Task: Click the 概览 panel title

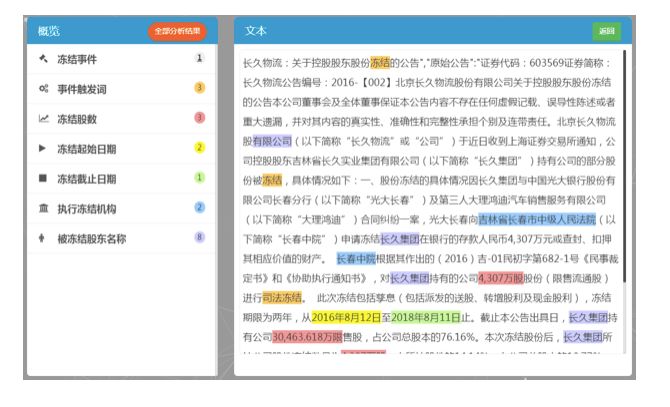Action: point(49,31)
